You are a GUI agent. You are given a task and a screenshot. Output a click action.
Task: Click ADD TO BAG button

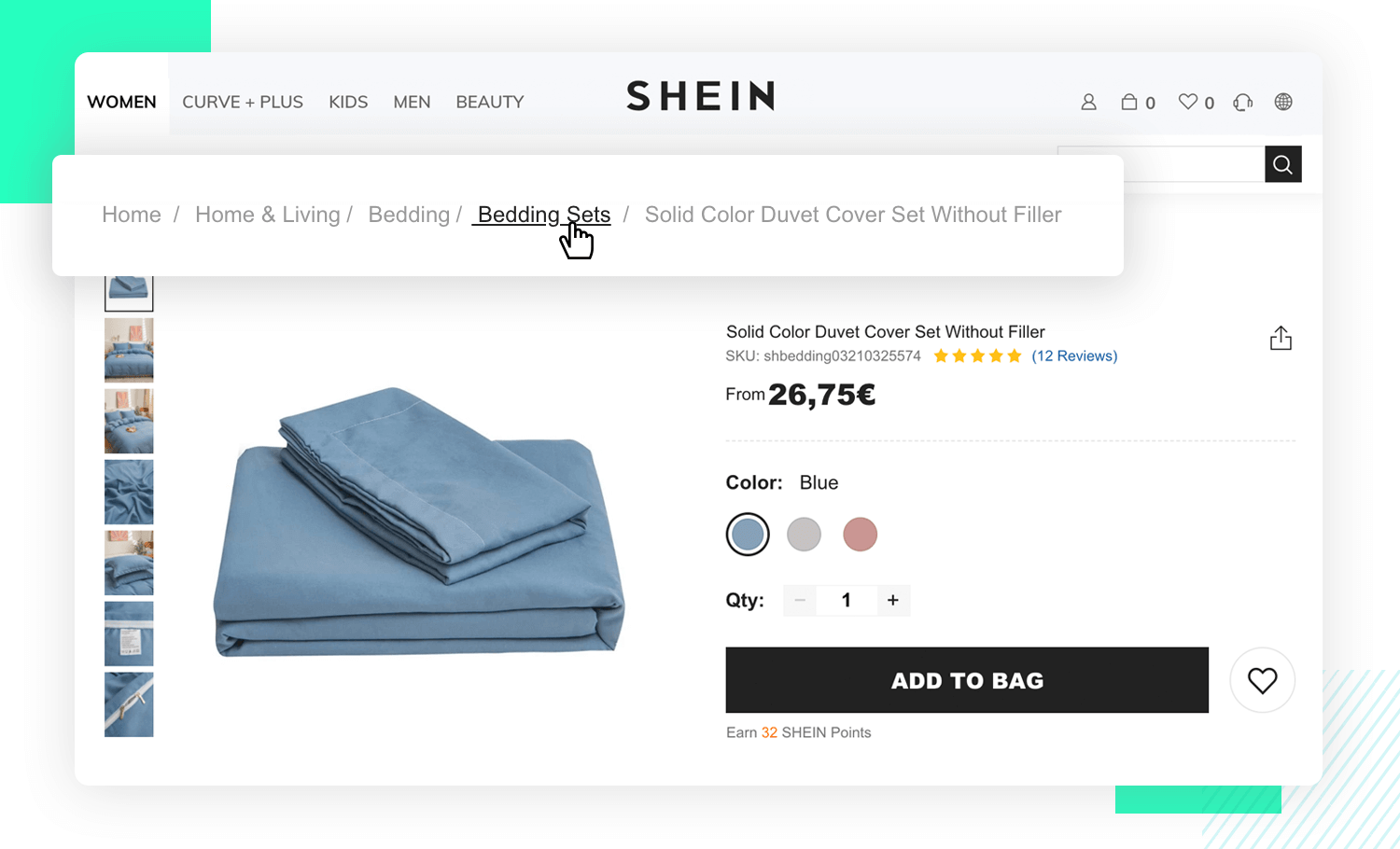click(x=967, y=680)
